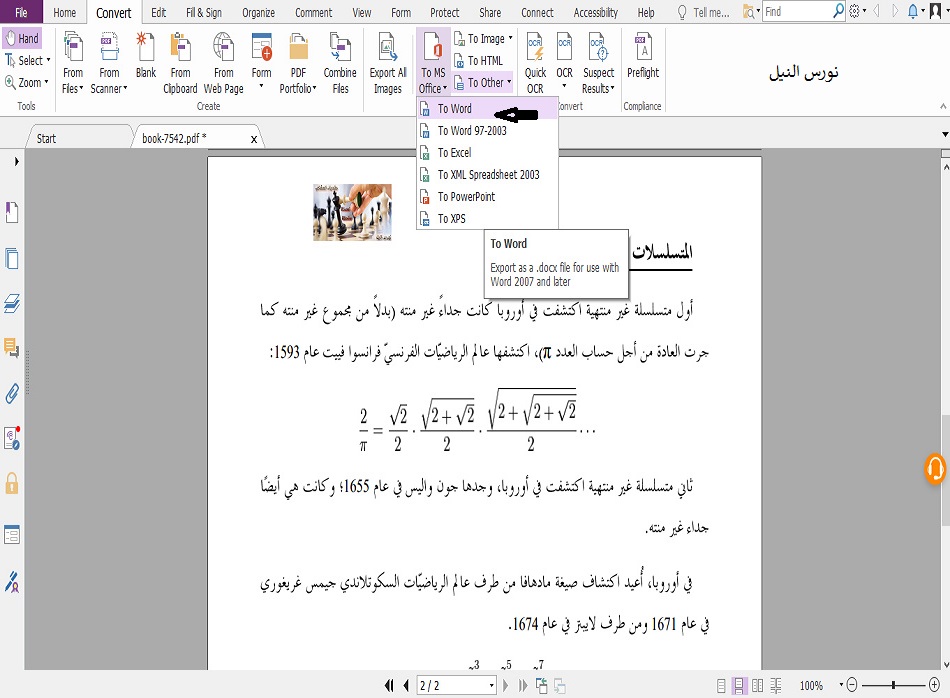Screen dimensions: 950x698
Task: Open the security lock panel in sidebar
Action: coord(12,484)
